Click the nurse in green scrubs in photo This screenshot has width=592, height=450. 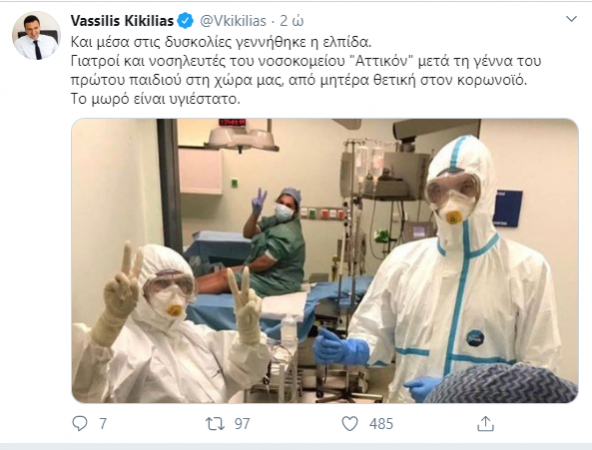[274, 242]
